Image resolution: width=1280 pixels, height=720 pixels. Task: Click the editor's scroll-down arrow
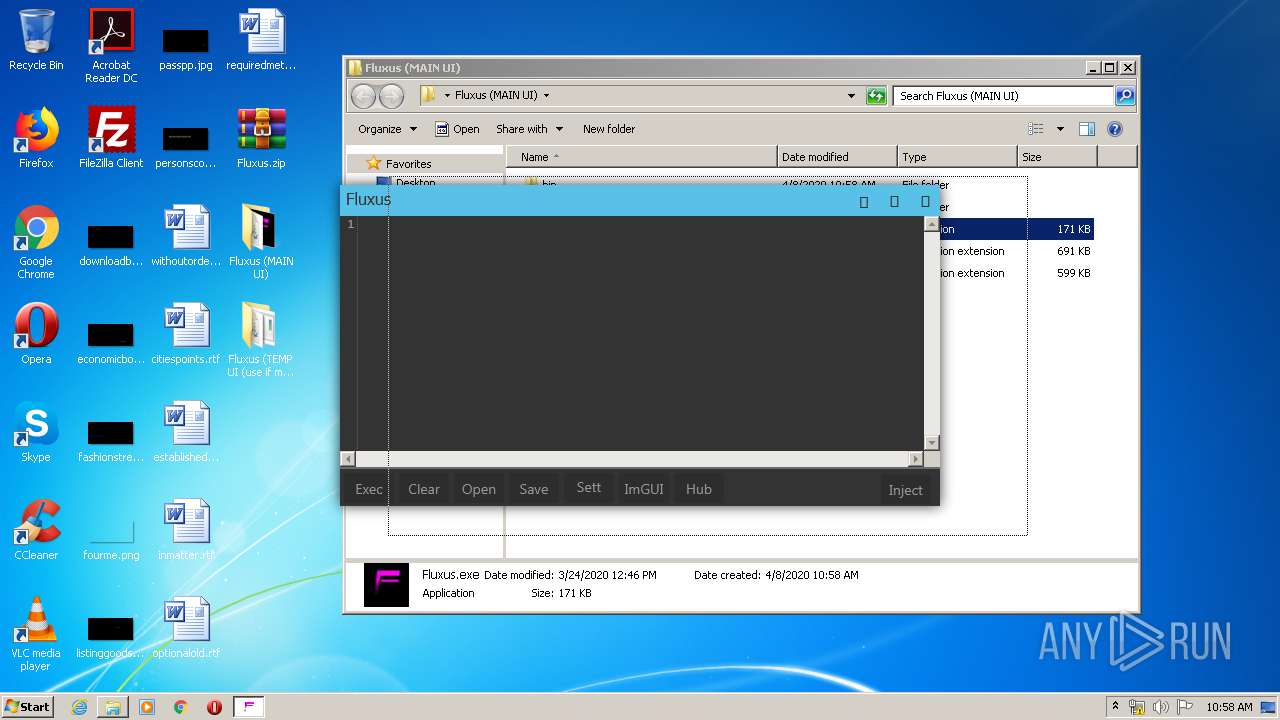click(x=932, y=443)
